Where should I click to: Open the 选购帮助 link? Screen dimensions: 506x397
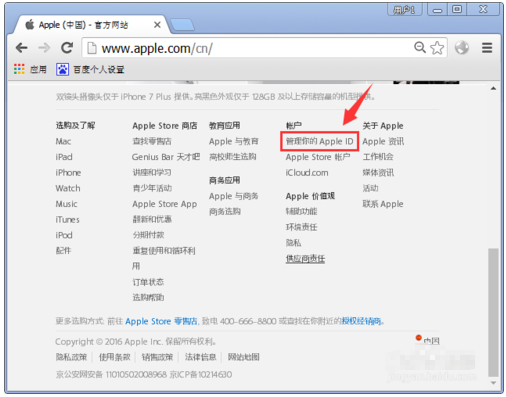click(148, 297)
